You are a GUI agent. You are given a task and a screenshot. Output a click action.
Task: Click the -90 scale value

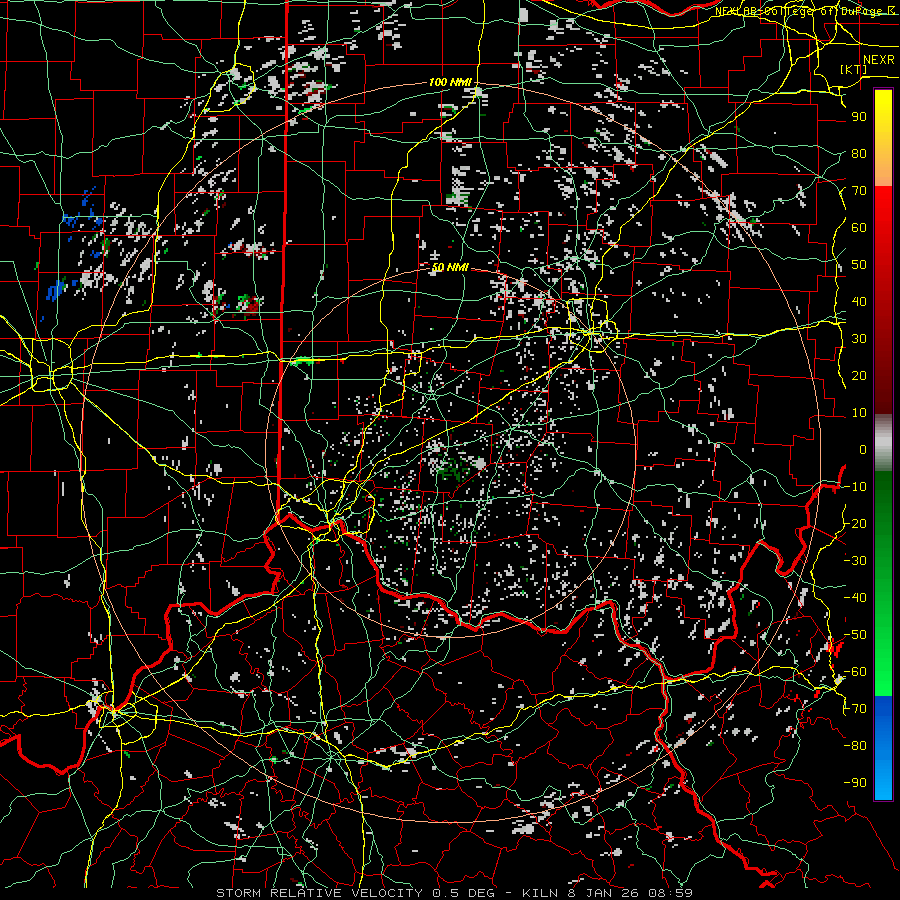855,783
